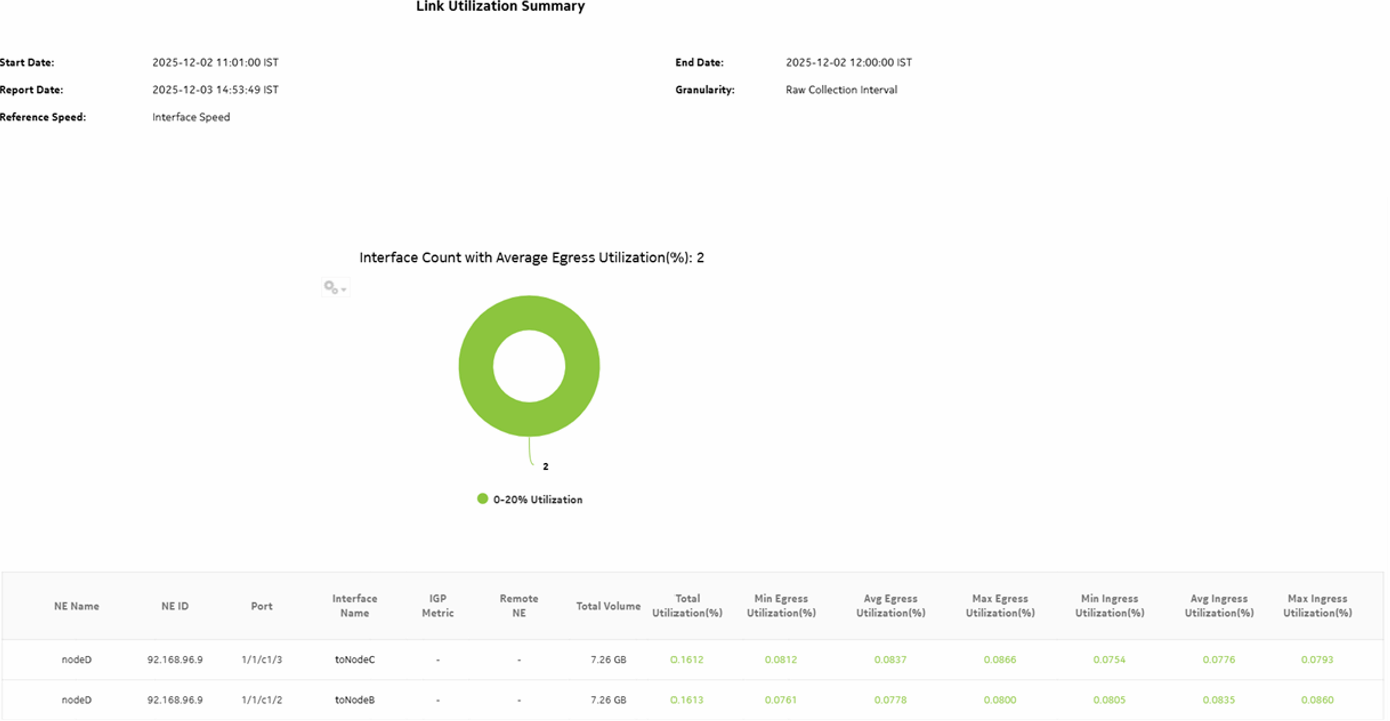This screenshot has height=721, width=1390.
Task: Click the IGP Metric column header
Action: [x=437, y=605]
